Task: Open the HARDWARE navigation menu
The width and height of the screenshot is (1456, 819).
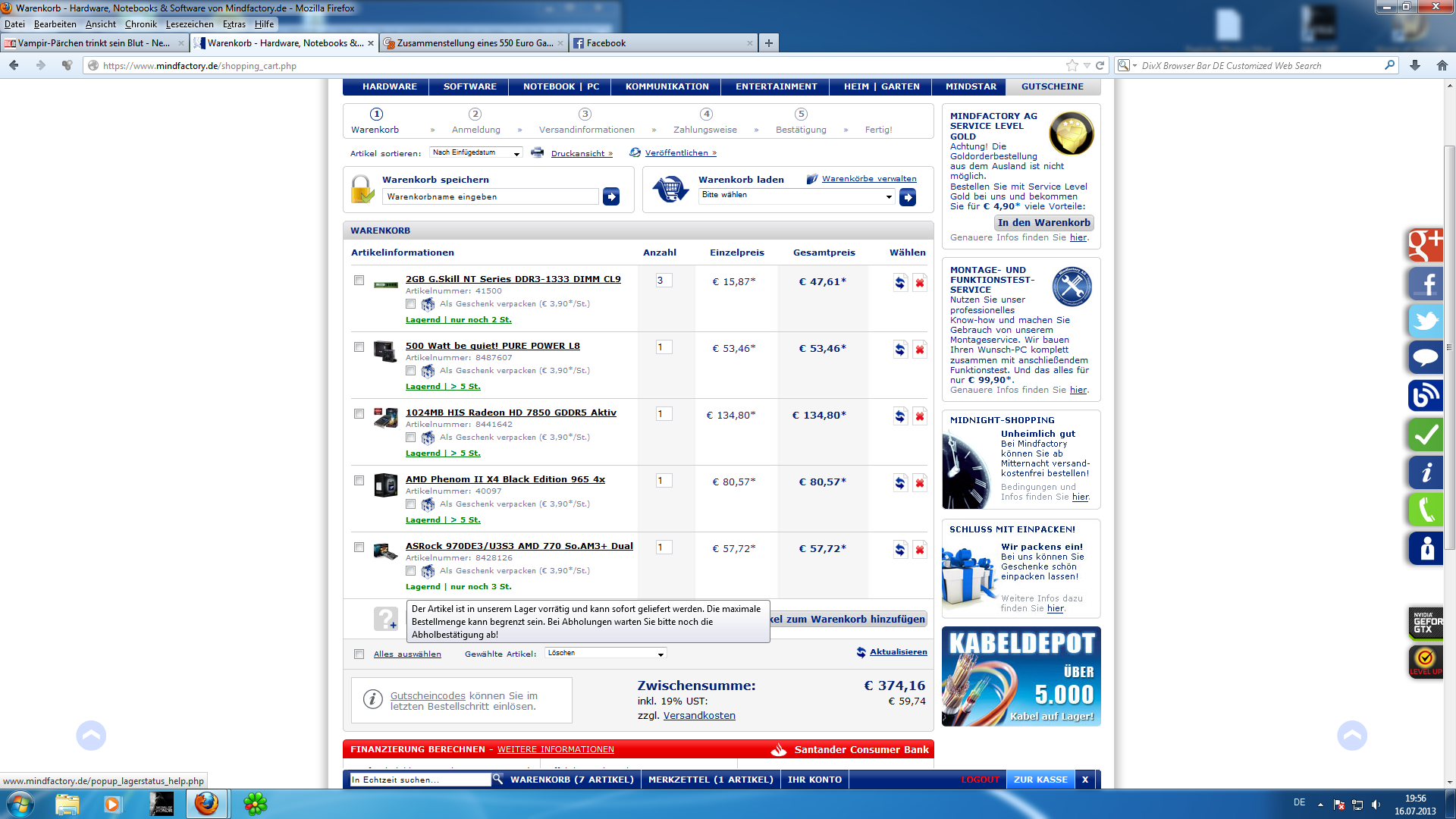Action: click(389, 86)
